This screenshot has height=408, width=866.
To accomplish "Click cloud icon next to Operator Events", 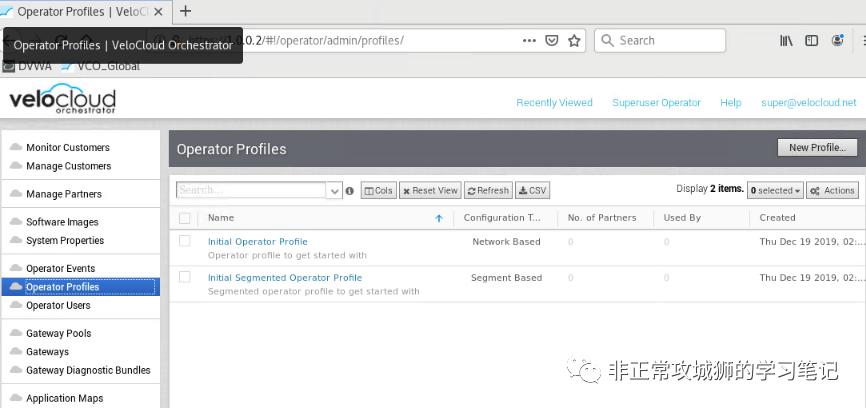I will click(x=17, y=268).
